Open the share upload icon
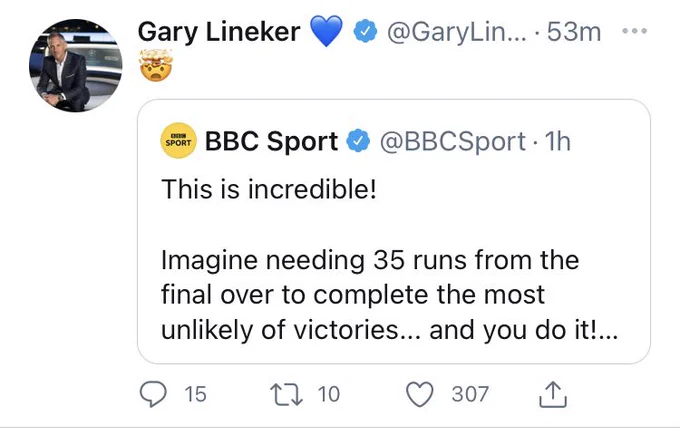The image size is (680, 445). point(553,394)
